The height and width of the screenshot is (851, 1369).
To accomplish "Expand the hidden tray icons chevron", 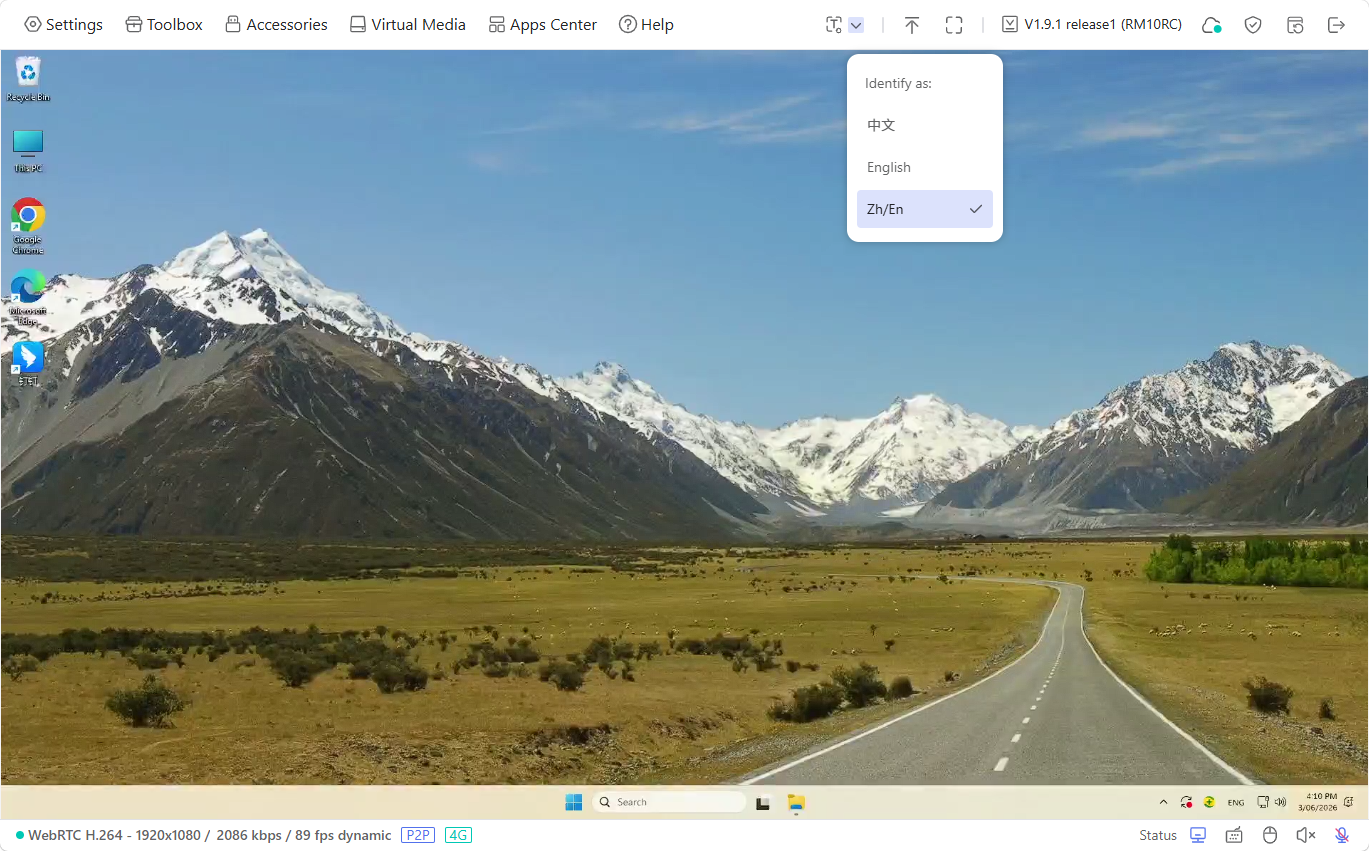I will (x=1163, y=802).
